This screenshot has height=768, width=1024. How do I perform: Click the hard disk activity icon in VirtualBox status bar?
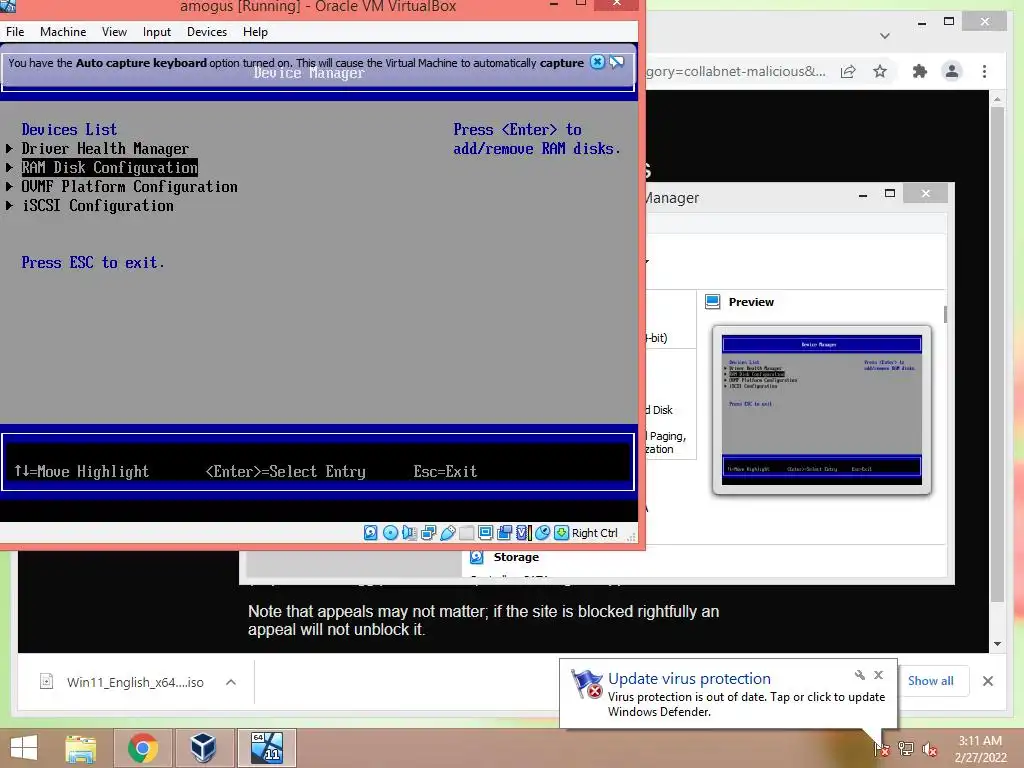pyautogui.click(x=370, y=533)
